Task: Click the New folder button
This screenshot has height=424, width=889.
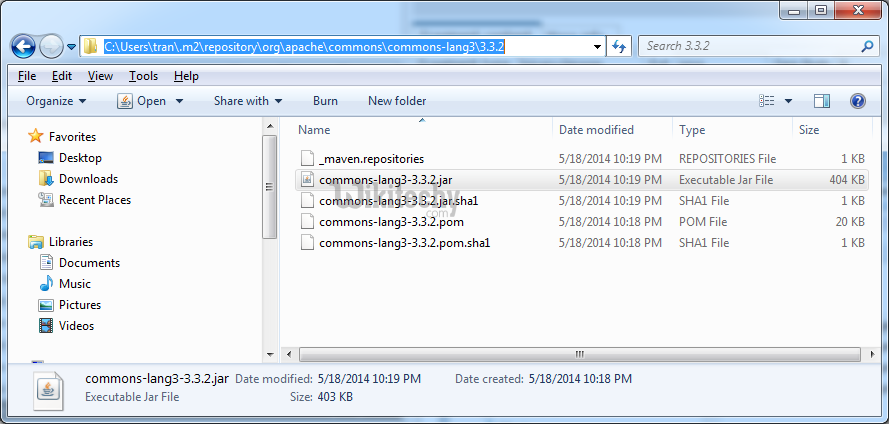Action: 397,101
